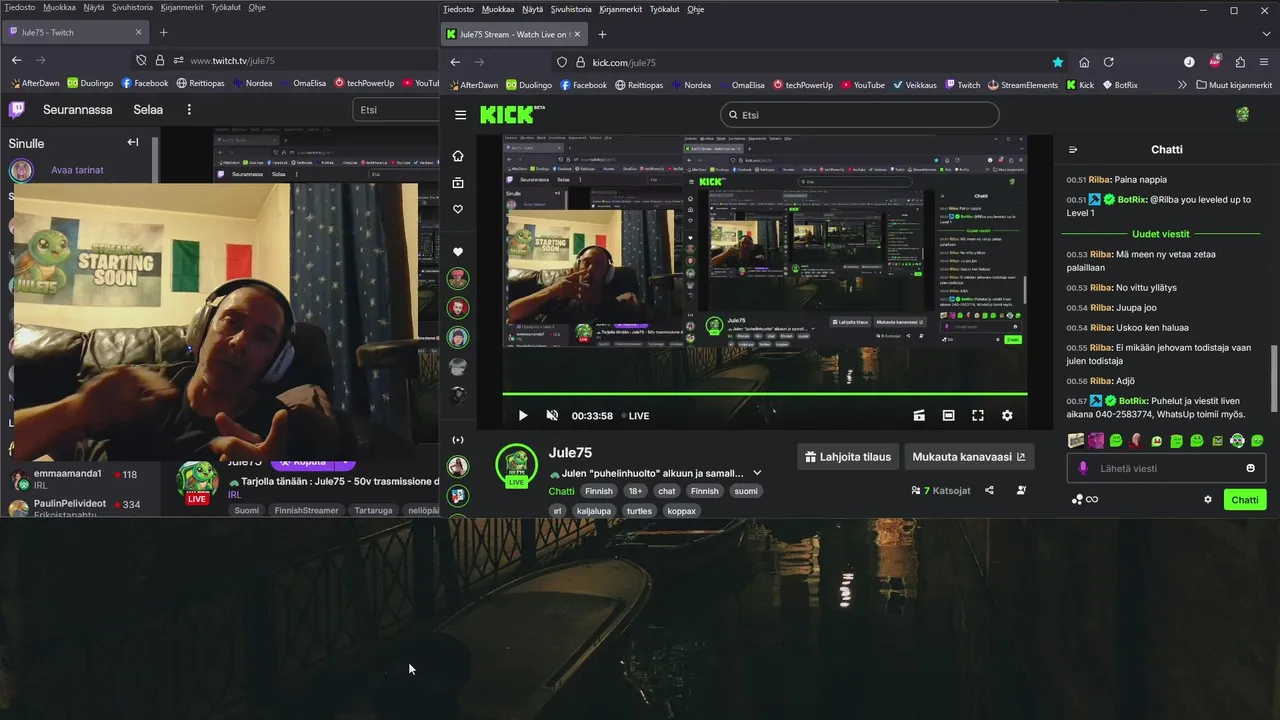Show more bookmarks chevron in Kick window
The width and height of the screenshot is (1280, 720).
[x=1183, y=85]
